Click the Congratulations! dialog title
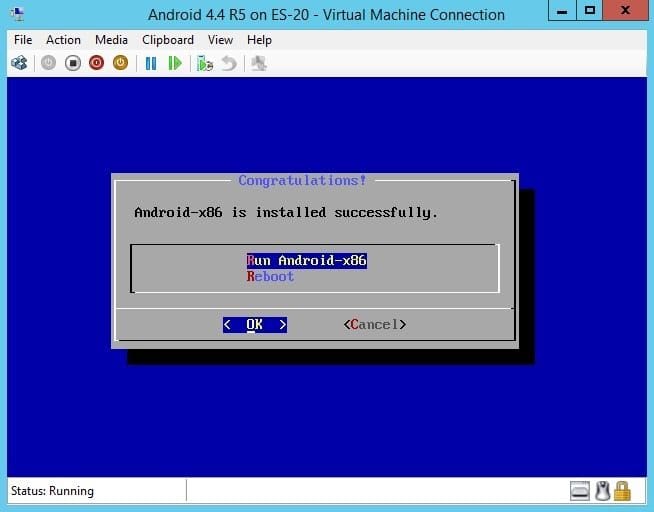Screen dimensions: 654x512 302,181
